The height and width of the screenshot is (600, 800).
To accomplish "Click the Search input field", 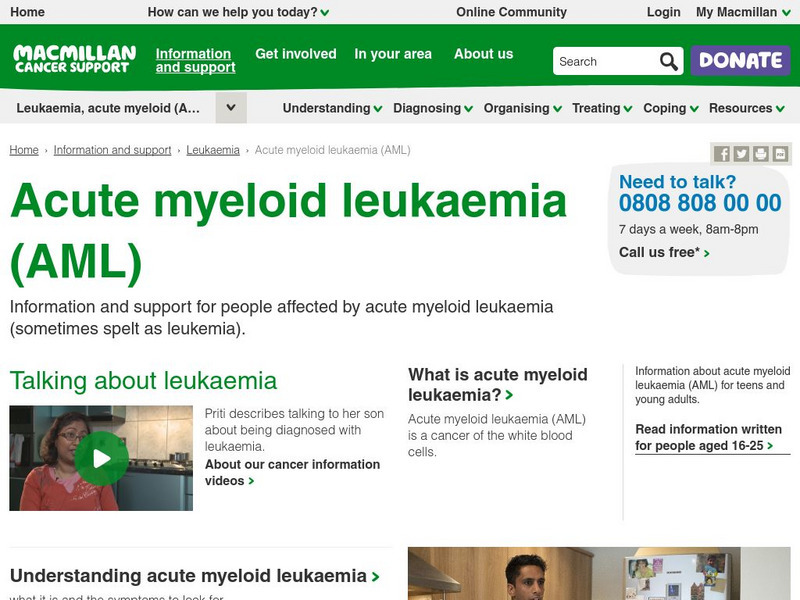I will pos(606,61).
